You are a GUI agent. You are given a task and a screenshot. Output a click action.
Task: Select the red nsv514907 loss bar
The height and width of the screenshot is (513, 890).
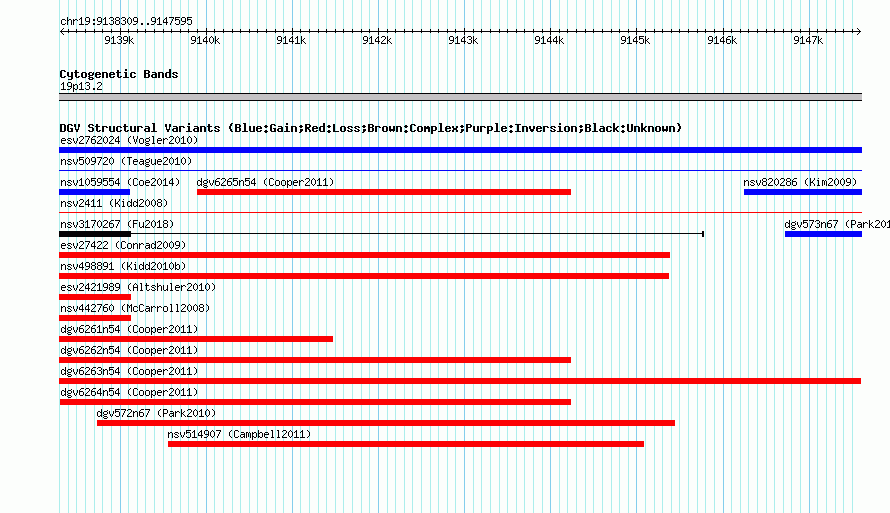pos(406,444)
